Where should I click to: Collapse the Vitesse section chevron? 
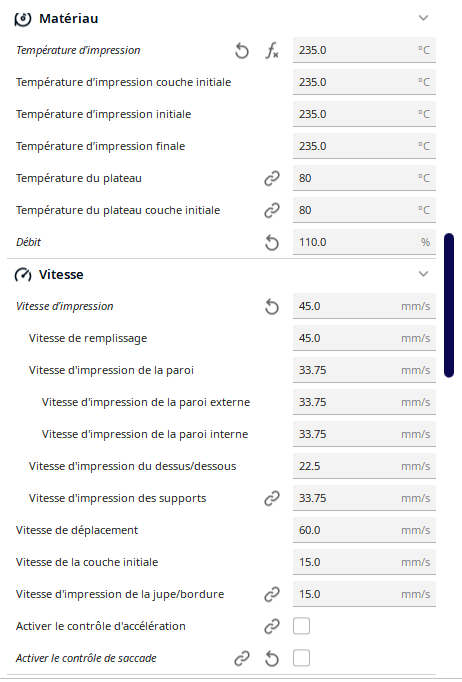click(x=423, y=274)
